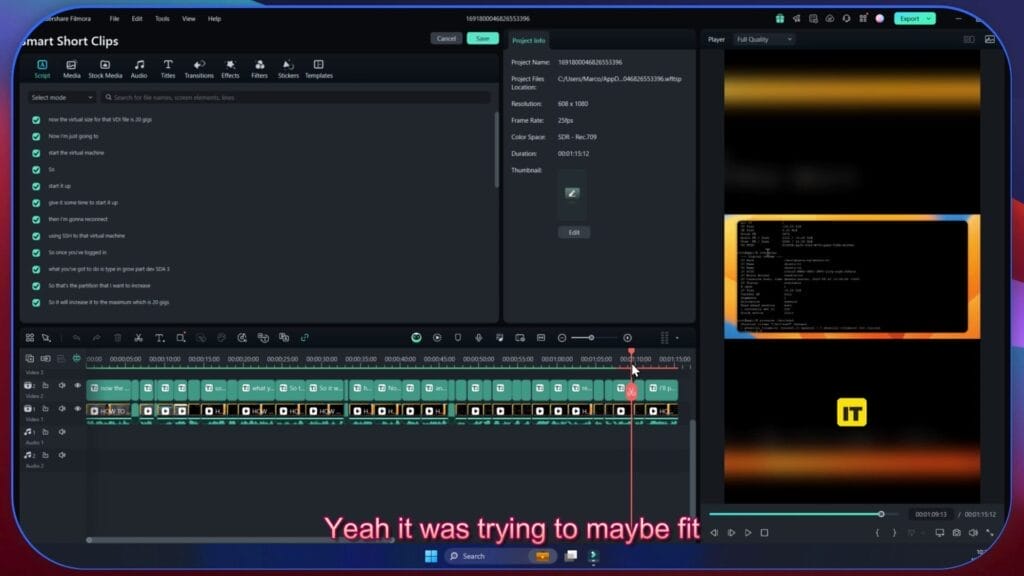Take a snapshot using the camera icon under the player
This screenshot has height=576, width=1024.
pyautogui.click(x=956, y=533)
